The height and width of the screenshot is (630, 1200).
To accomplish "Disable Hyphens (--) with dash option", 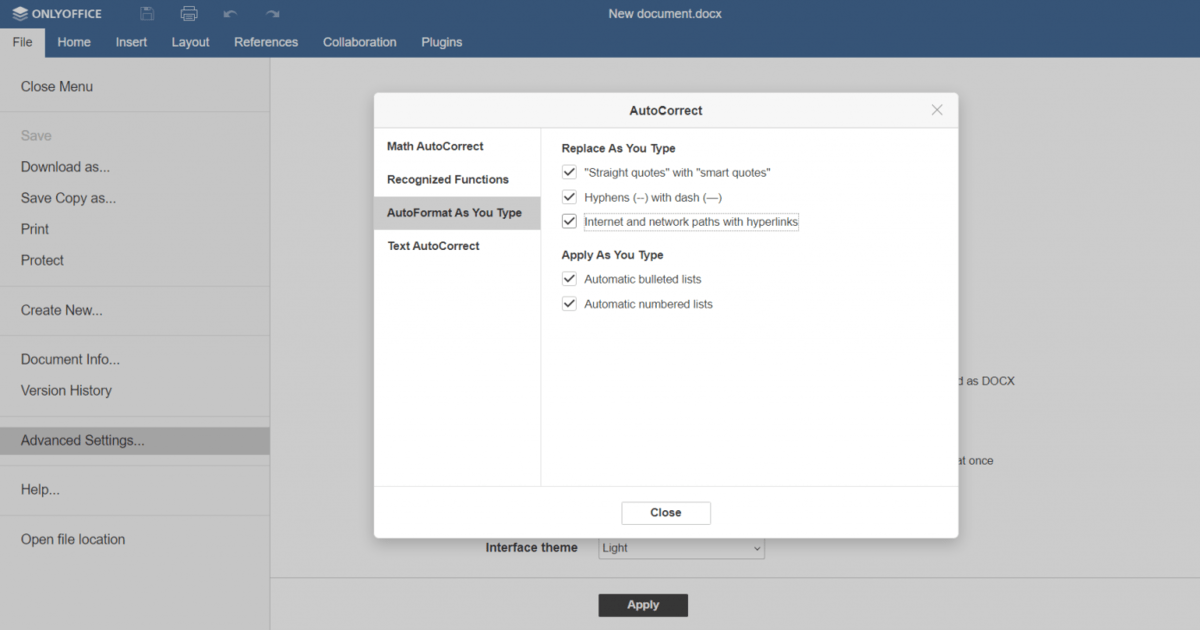I will (569, 196).
